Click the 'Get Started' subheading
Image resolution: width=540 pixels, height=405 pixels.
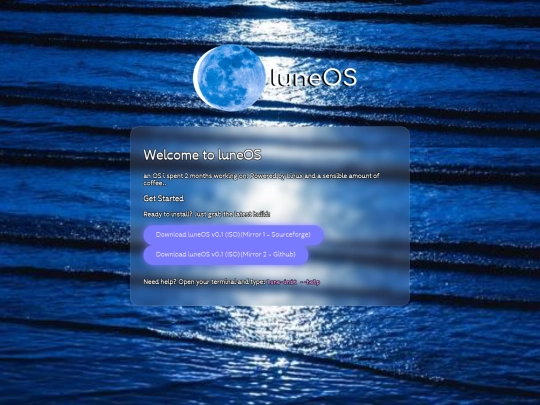pos(164,198)
